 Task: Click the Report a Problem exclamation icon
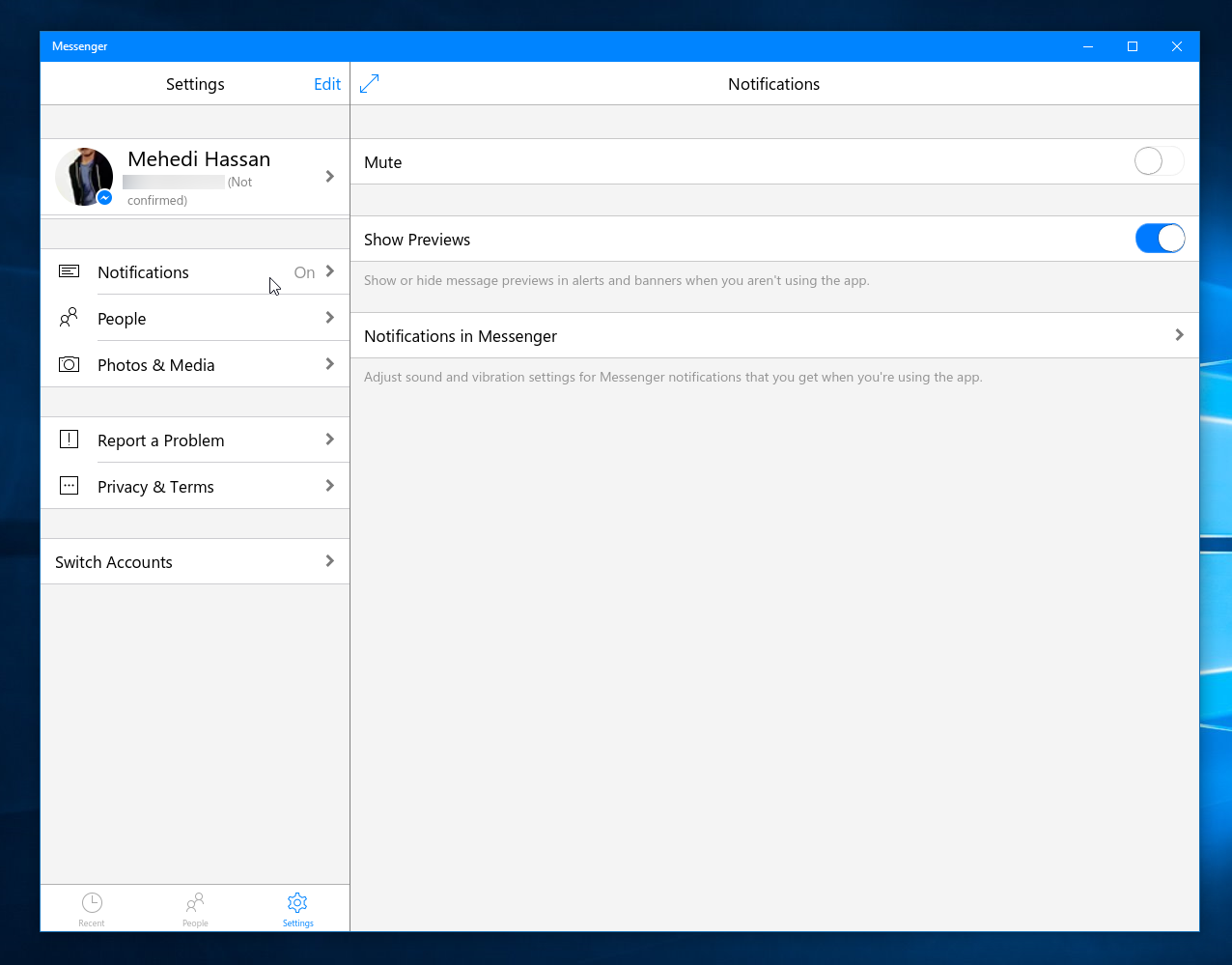69,440
